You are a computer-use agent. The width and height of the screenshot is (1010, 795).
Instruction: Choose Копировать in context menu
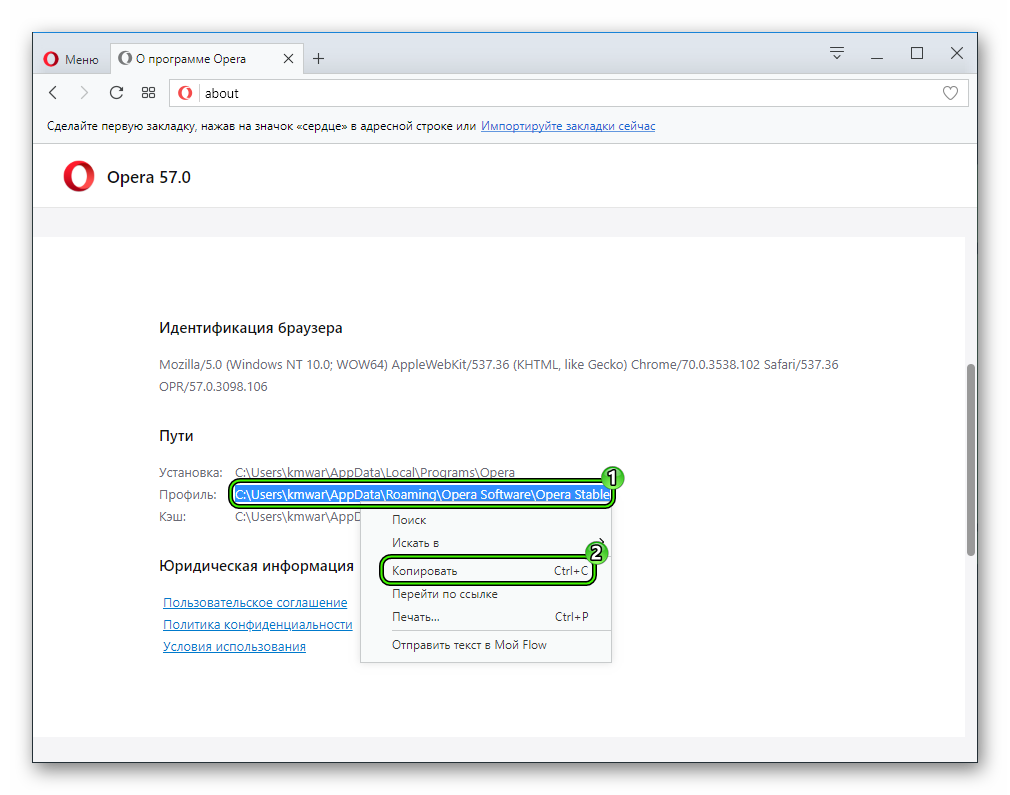coord(486,571)
